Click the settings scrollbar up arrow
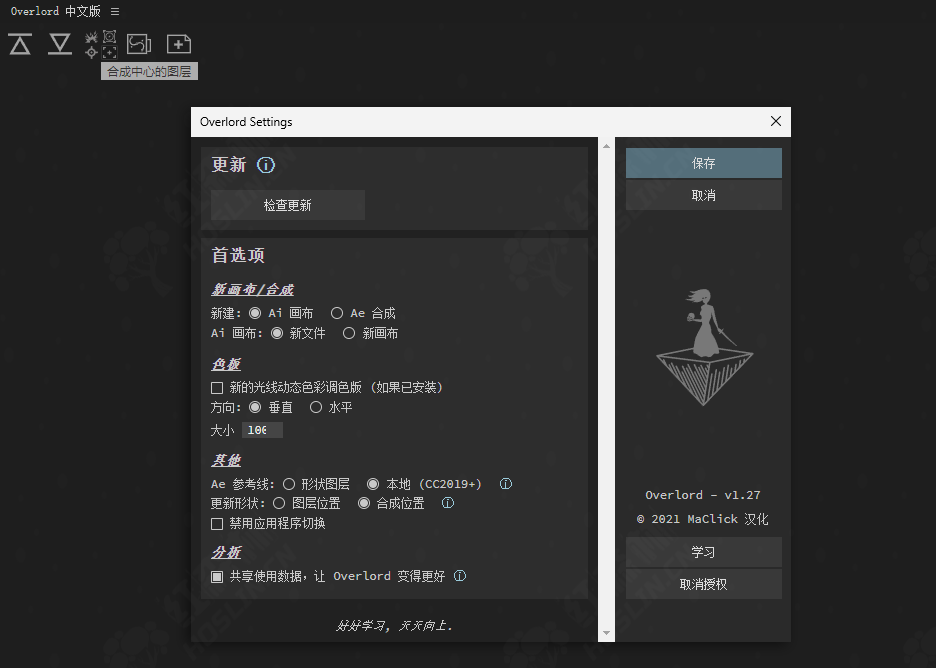This screenshot has height=668, width=936. point(606,146)
